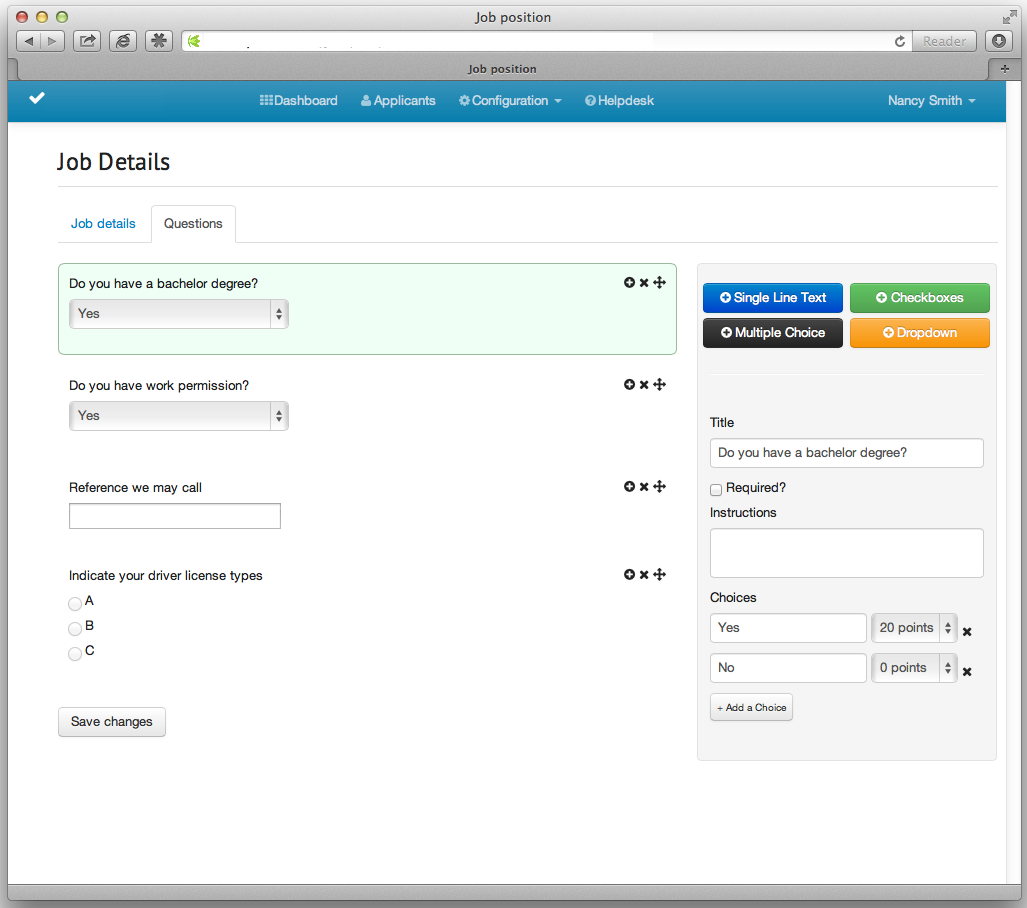1027x908 pixels.
Task: Click the browser share button
Action: tap(87, 41)
